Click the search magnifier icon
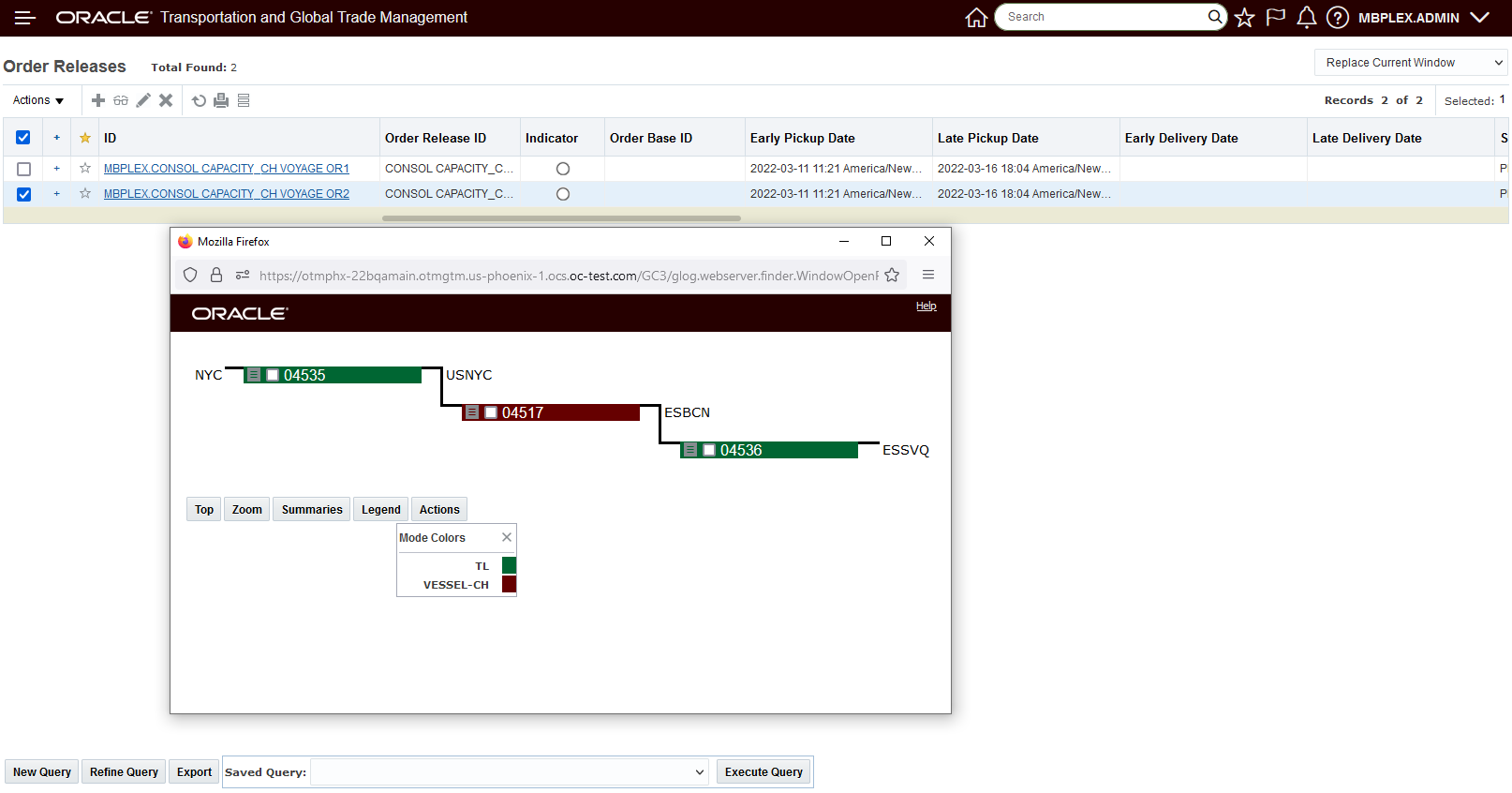1512x793 pixels. (1215, 17)
